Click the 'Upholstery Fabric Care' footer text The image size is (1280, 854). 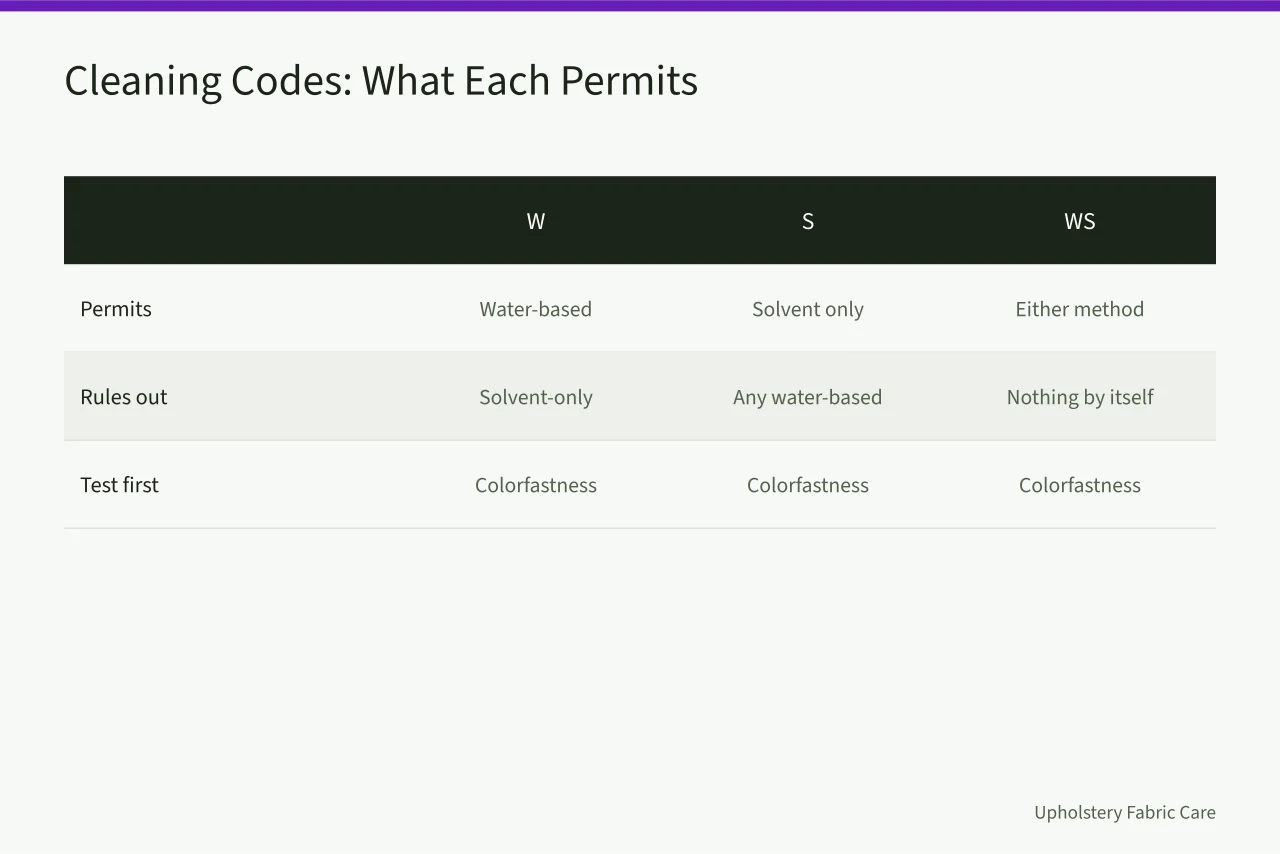click(x=1125, y=812)
